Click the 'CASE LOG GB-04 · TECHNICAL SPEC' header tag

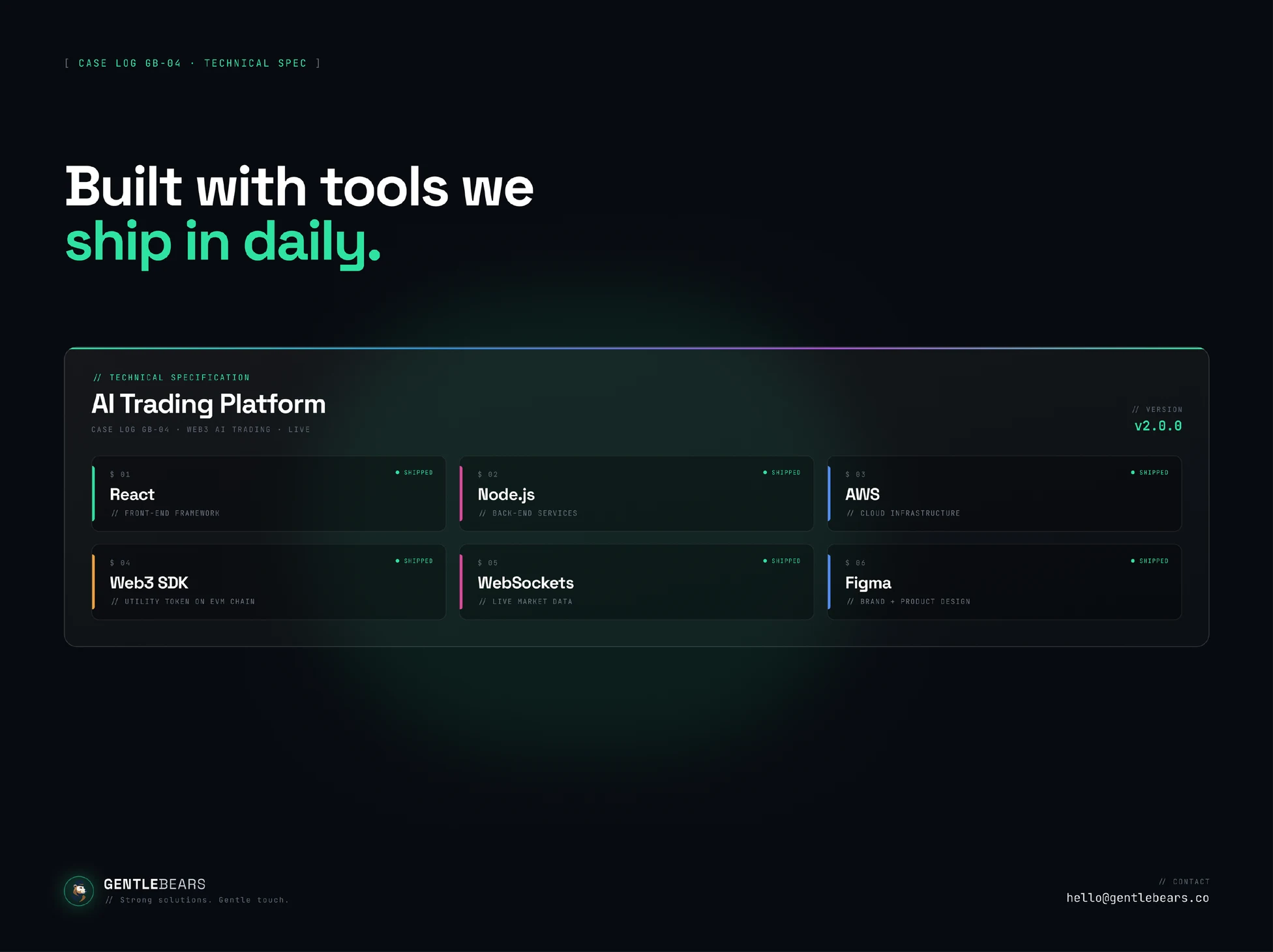[x=192, y=63]
